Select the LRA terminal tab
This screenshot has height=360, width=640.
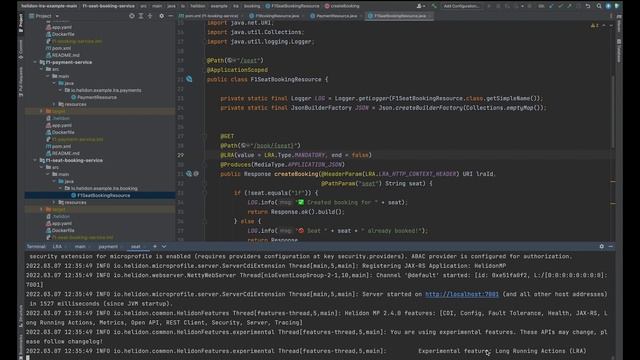57,247
